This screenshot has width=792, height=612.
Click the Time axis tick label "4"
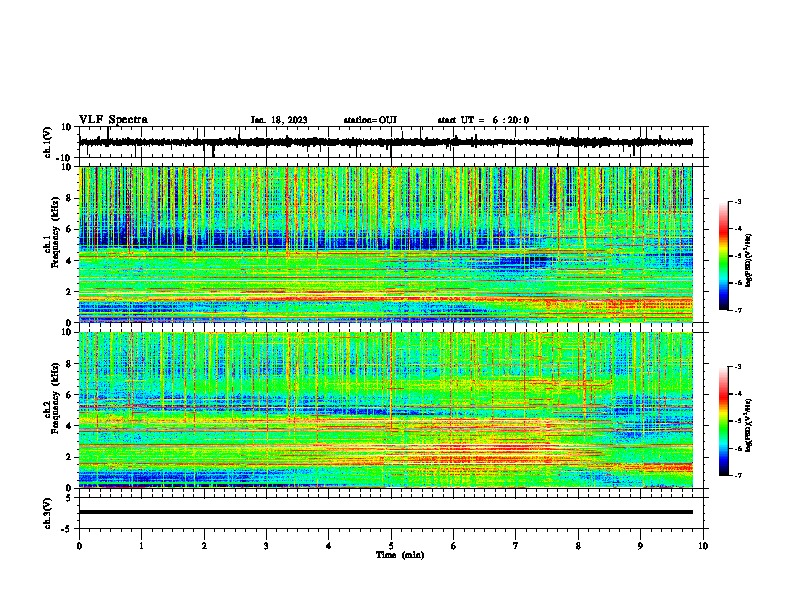tap(329, 546)
